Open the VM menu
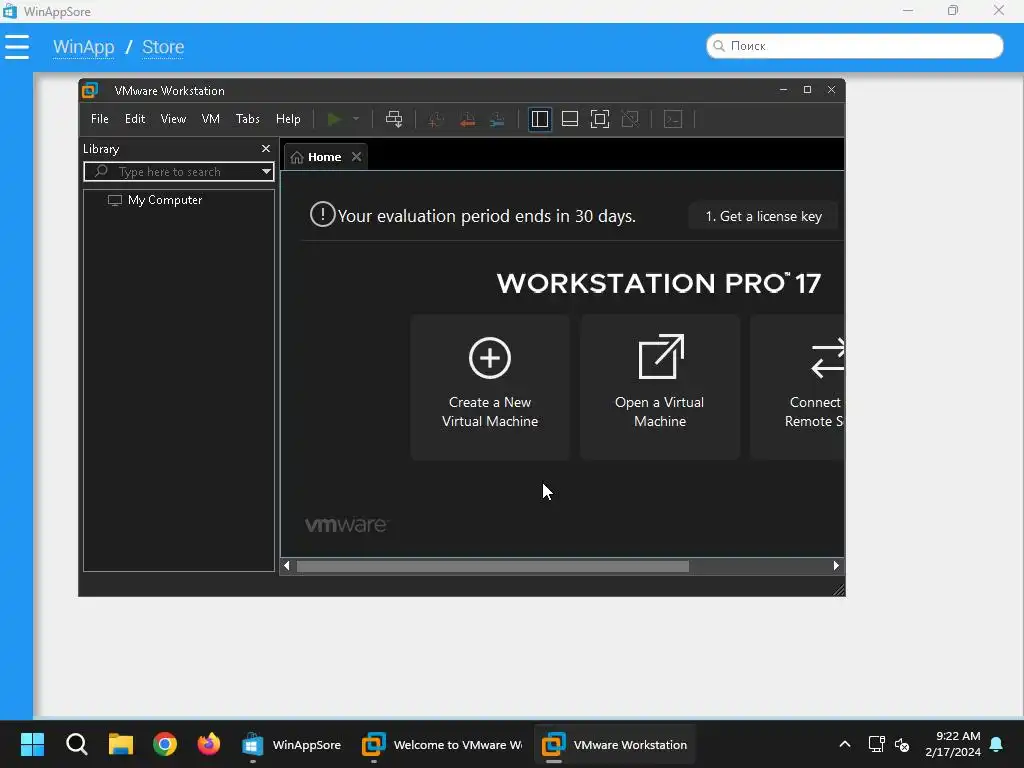 210,119
